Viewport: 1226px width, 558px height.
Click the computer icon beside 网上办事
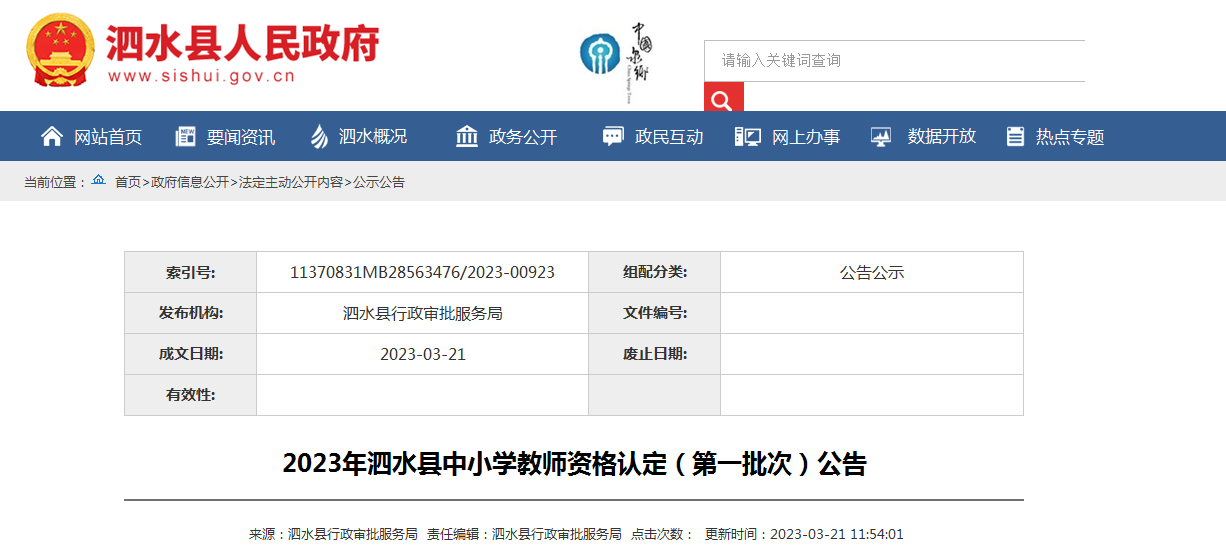tap(748, 137)
